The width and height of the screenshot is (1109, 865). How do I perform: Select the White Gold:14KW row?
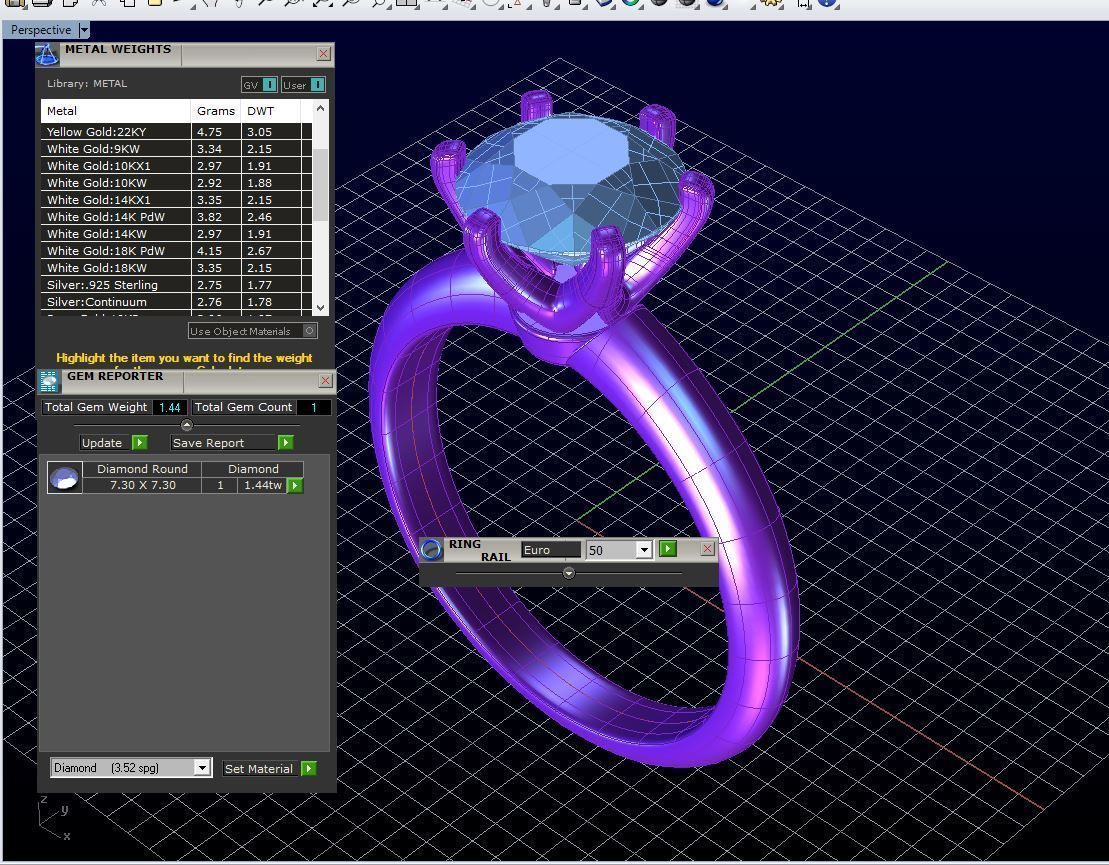click(x=176, y=233)
